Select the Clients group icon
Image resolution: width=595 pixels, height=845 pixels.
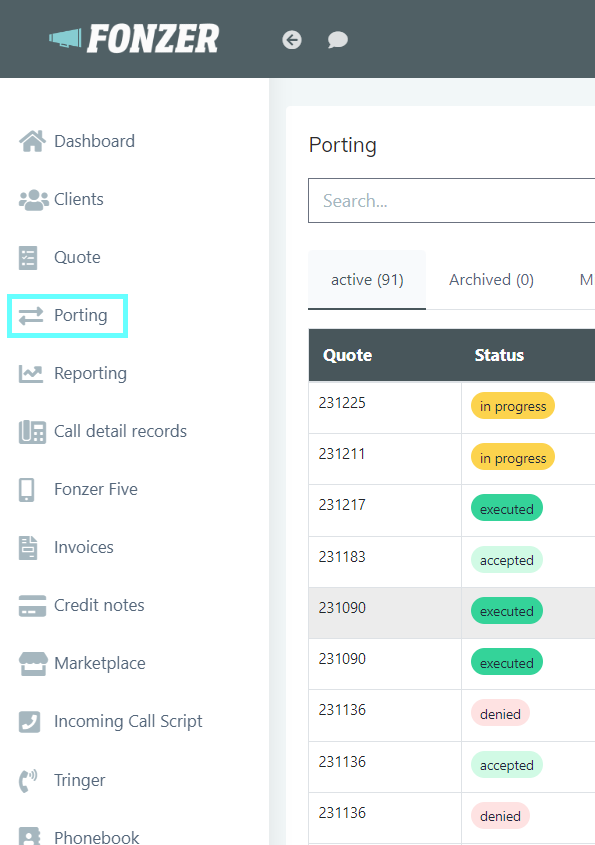click(x=33, y=199)
